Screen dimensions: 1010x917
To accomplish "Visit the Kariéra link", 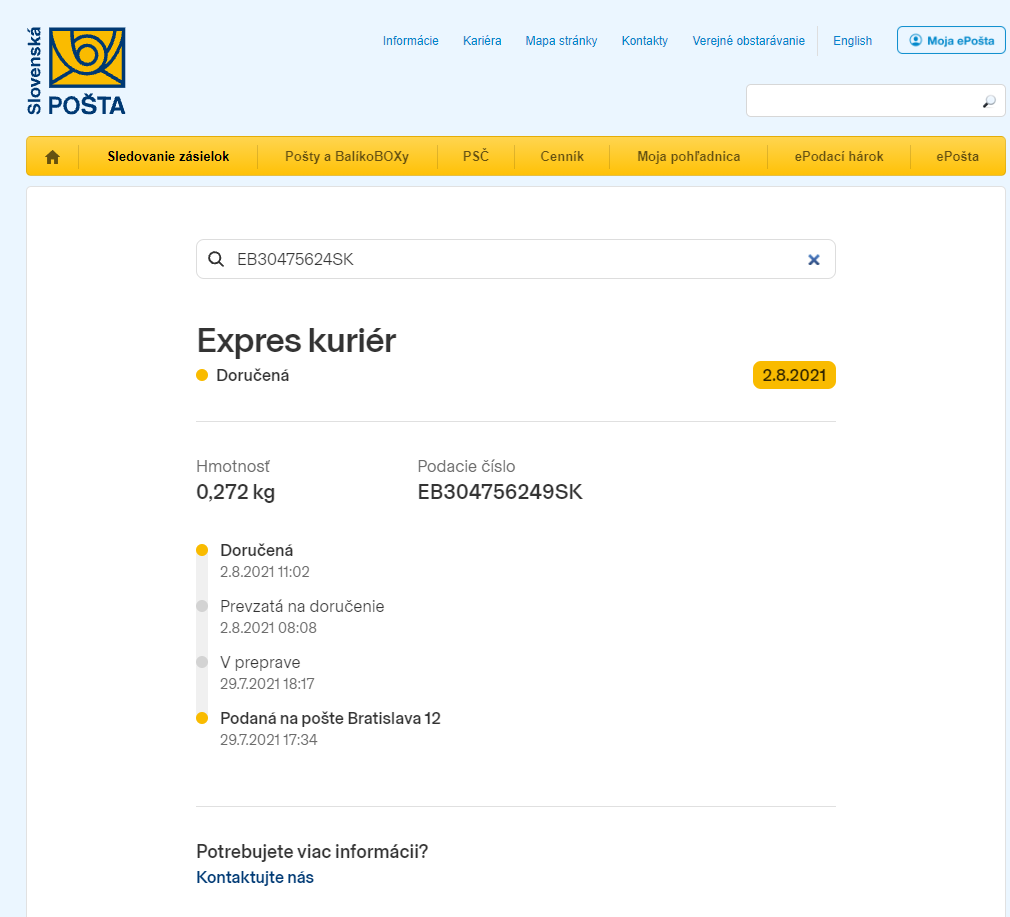I will coord(482,41).
